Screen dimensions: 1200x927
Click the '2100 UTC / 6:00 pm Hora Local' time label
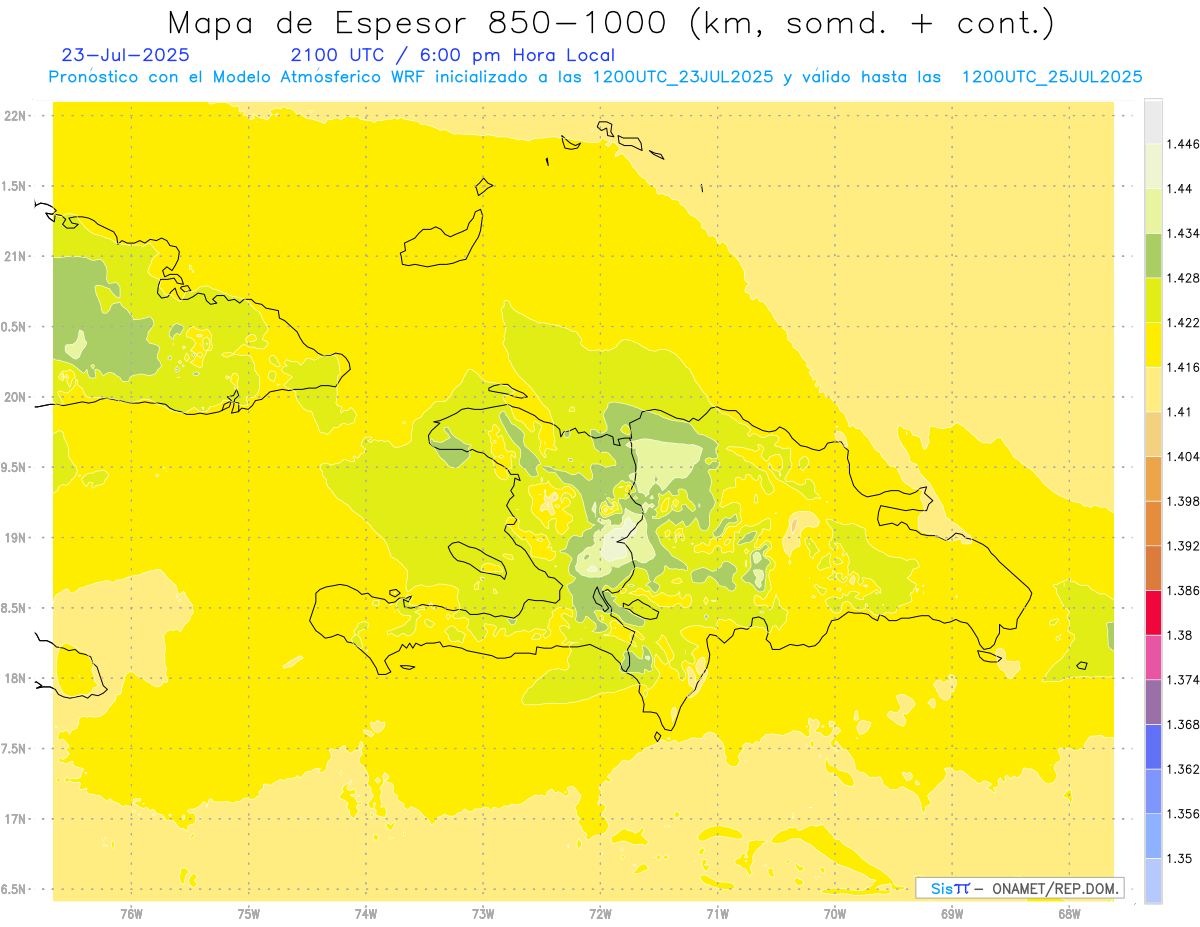click(453, 55)
